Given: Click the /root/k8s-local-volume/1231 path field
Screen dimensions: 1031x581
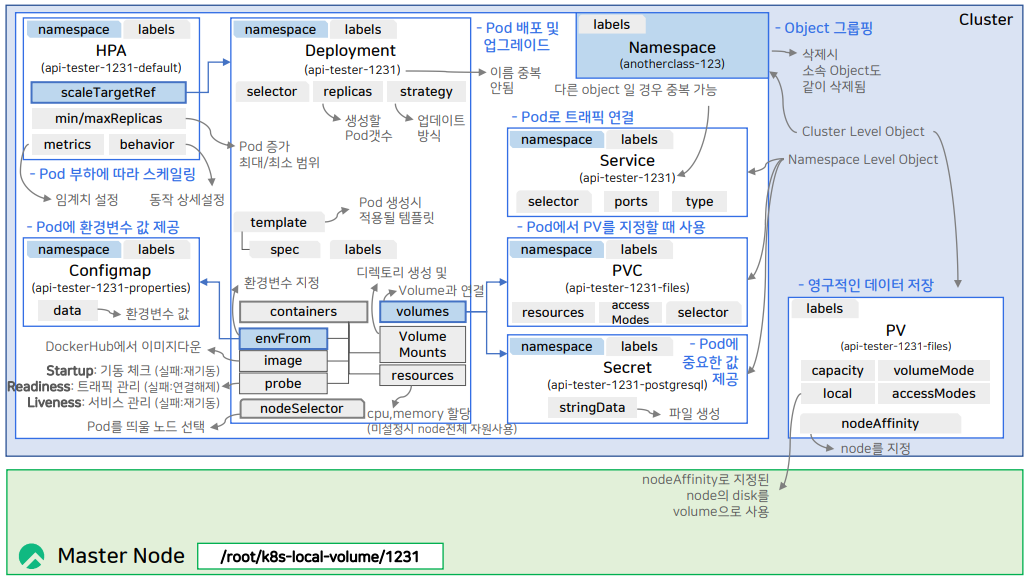Looking at the screenshot, I should tap(320, 556).
